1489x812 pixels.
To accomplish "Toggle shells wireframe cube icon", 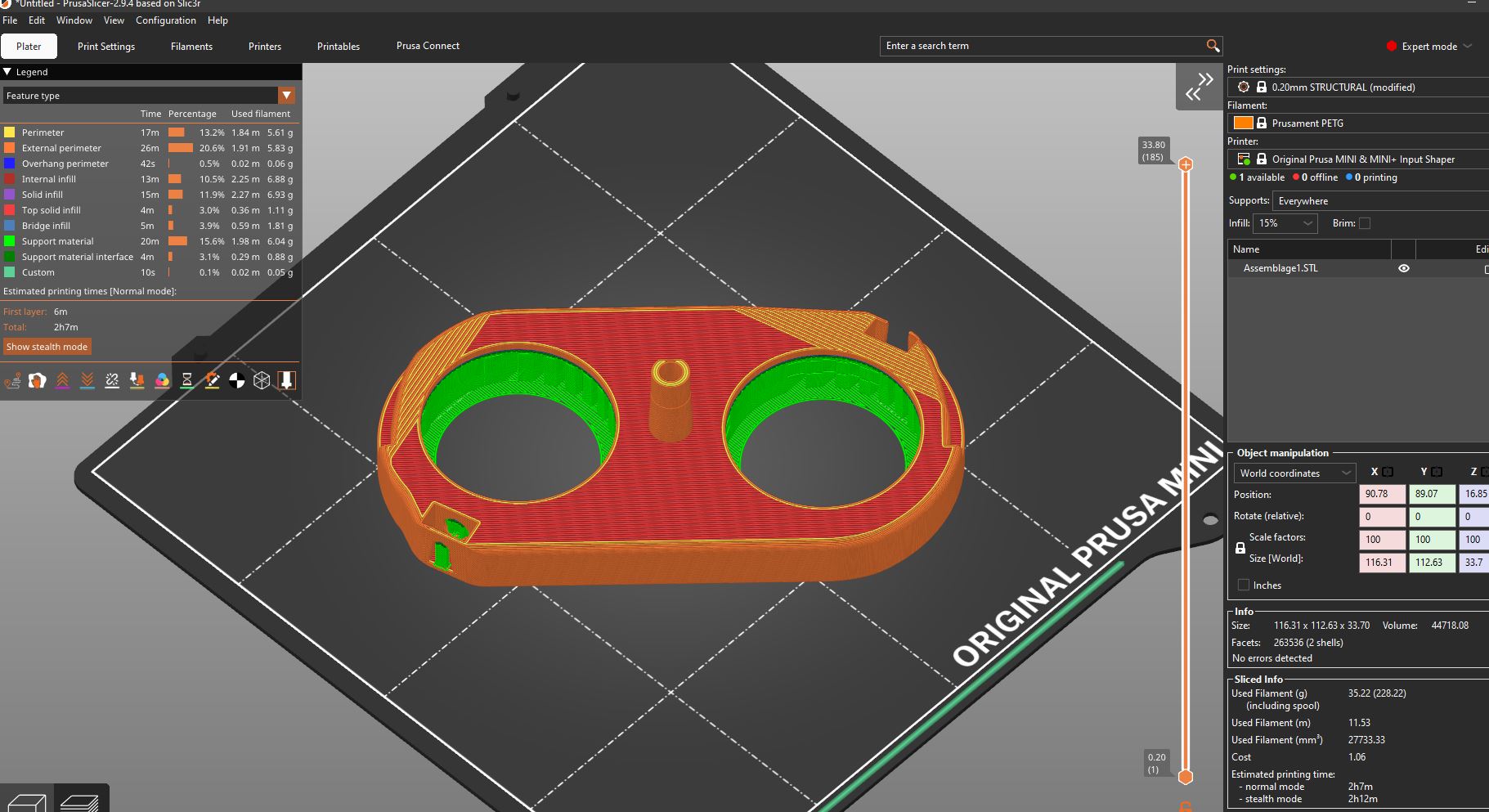I will click(x=262, y=380).
